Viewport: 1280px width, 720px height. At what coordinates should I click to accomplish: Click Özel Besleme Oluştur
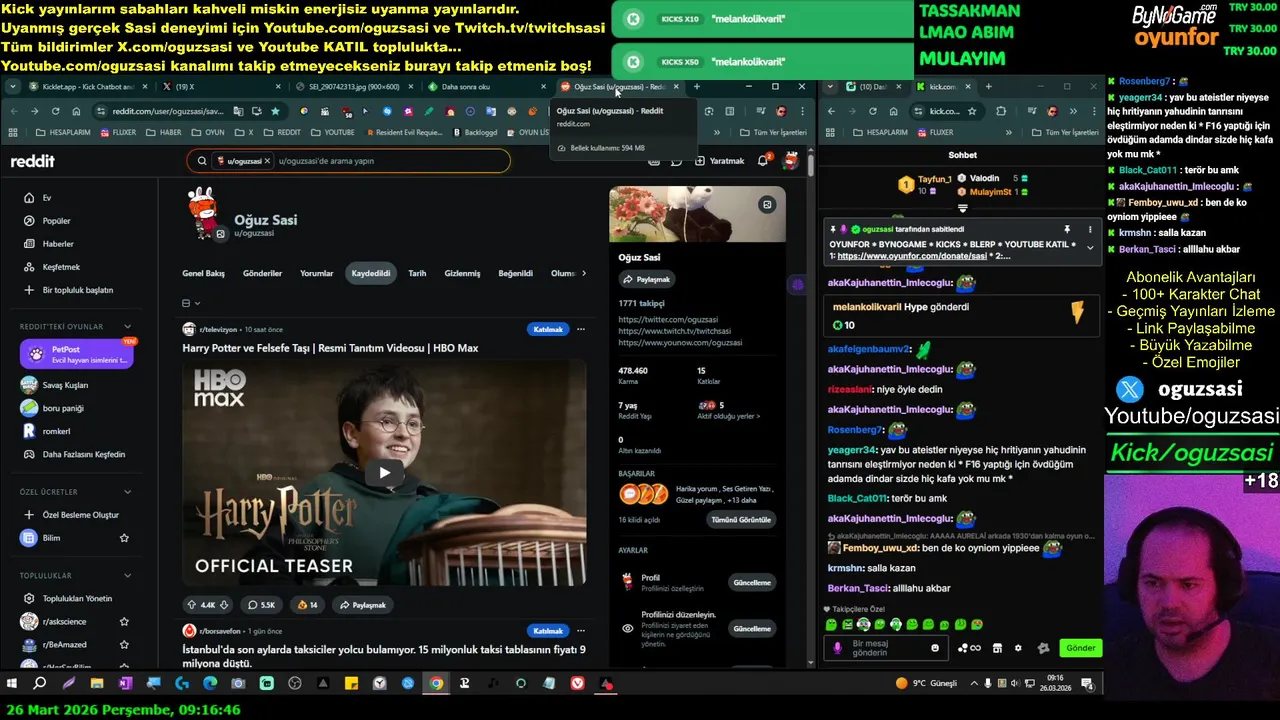80,515
